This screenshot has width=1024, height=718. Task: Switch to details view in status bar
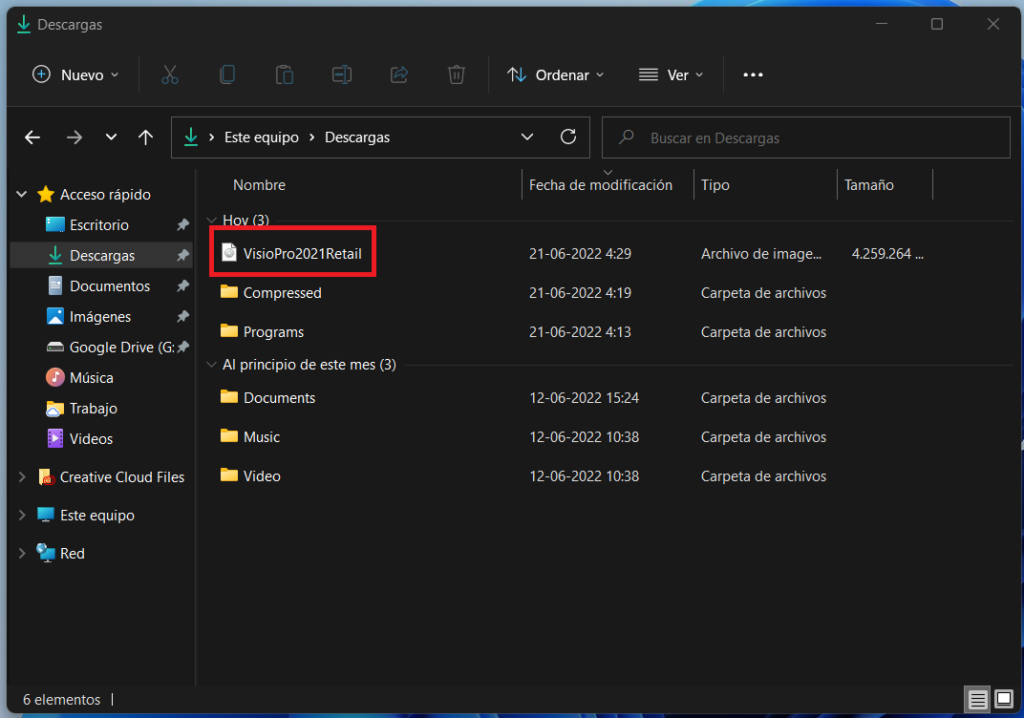(x=977, y=700)
